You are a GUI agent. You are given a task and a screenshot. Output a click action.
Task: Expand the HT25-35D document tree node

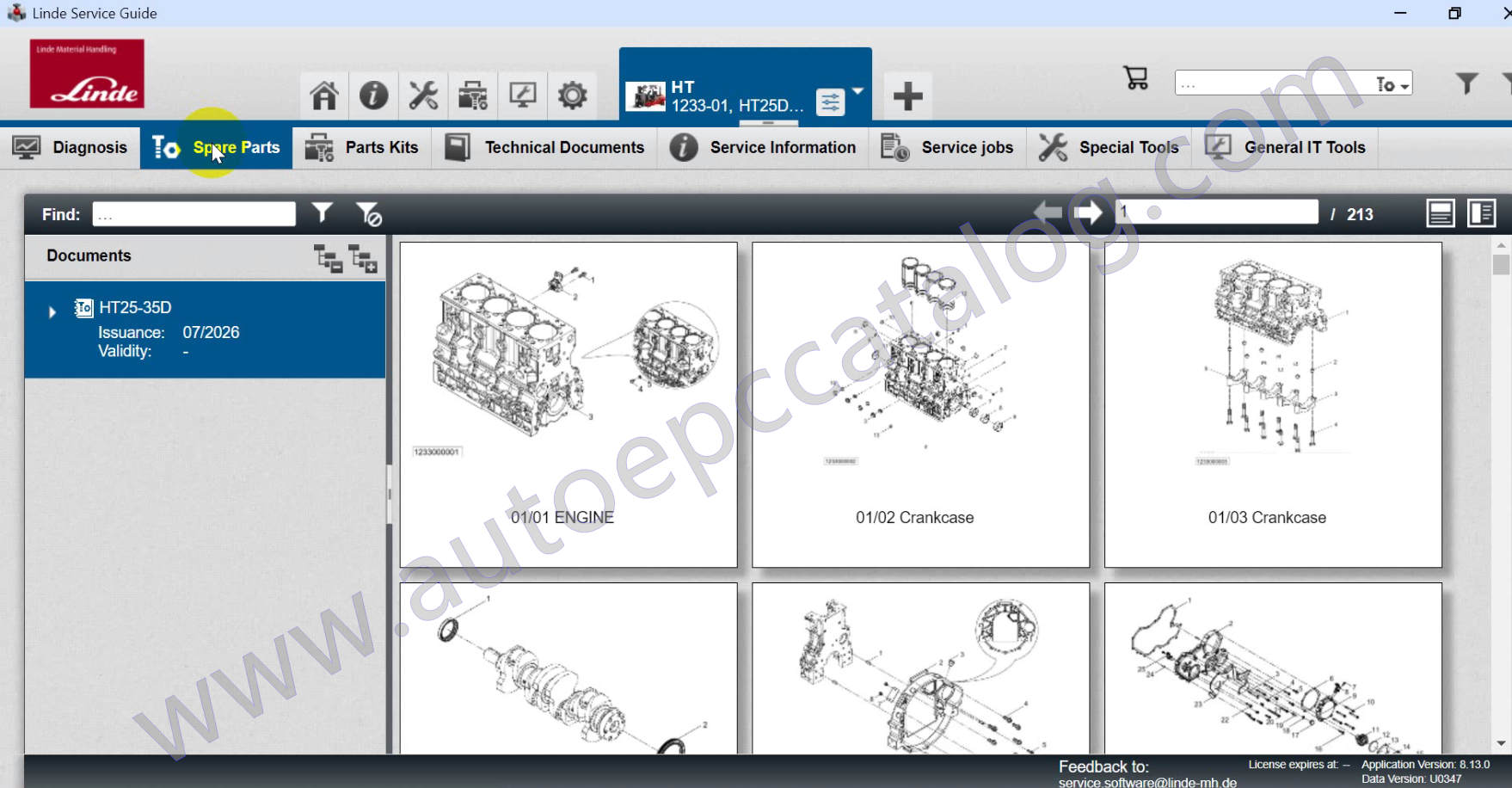52,311
